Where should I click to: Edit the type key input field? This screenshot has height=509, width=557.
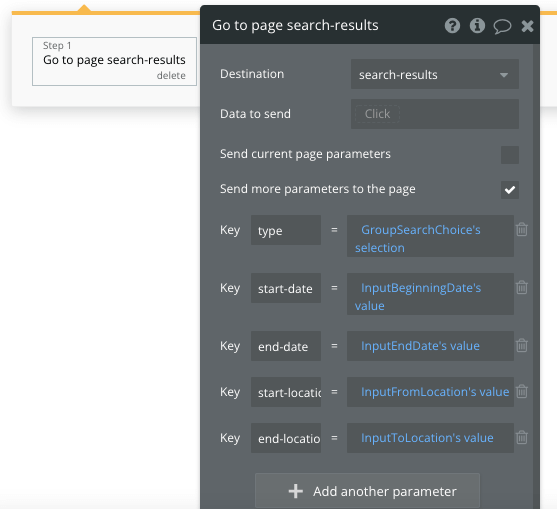(286, 230)
